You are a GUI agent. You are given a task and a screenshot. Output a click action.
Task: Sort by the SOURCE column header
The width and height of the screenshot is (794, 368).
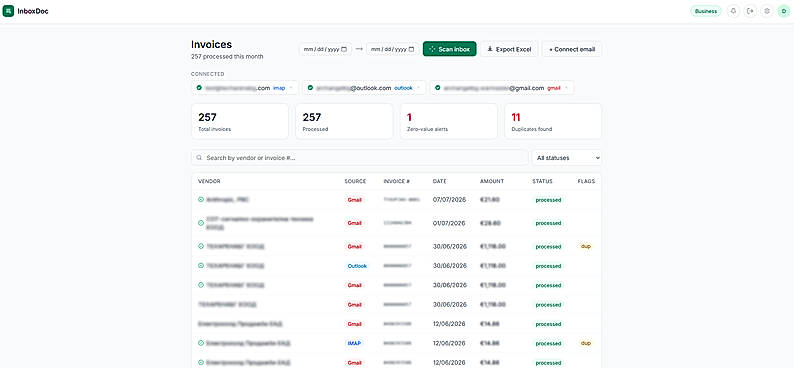pyautogui.click(x=355, y=181)
